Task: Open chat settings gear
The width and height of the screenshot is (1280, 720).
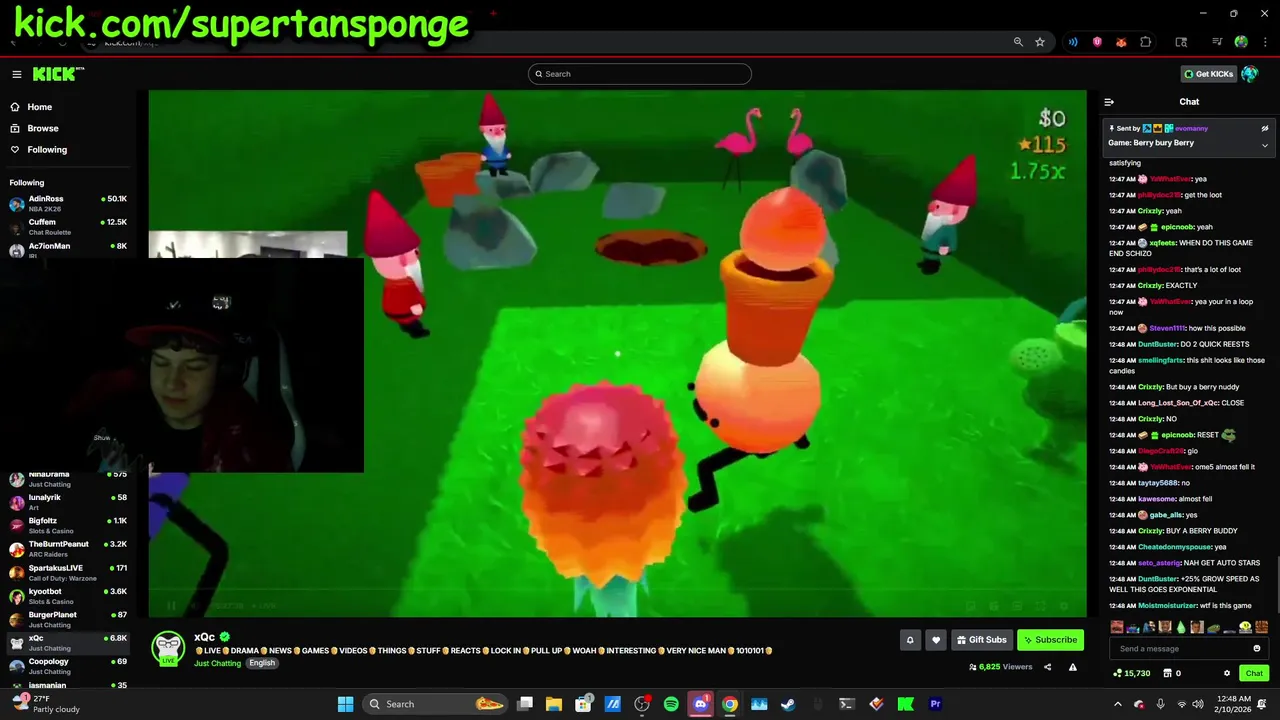Action: [1227, 673]
